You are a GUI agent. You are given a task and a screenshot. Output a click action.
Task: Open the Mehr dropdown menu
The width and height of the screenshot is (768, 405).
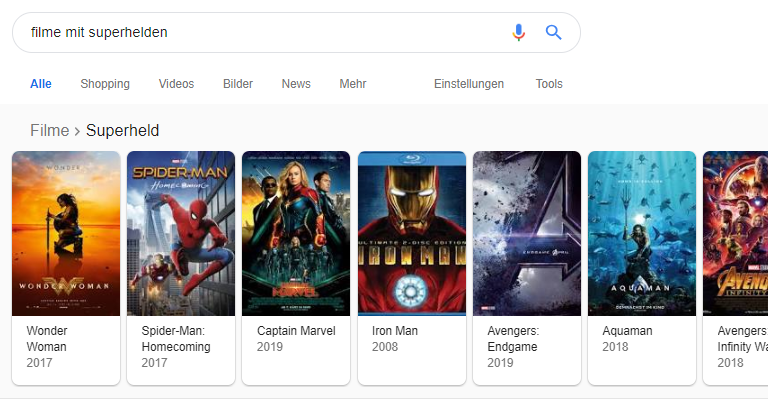coord(353,84)
